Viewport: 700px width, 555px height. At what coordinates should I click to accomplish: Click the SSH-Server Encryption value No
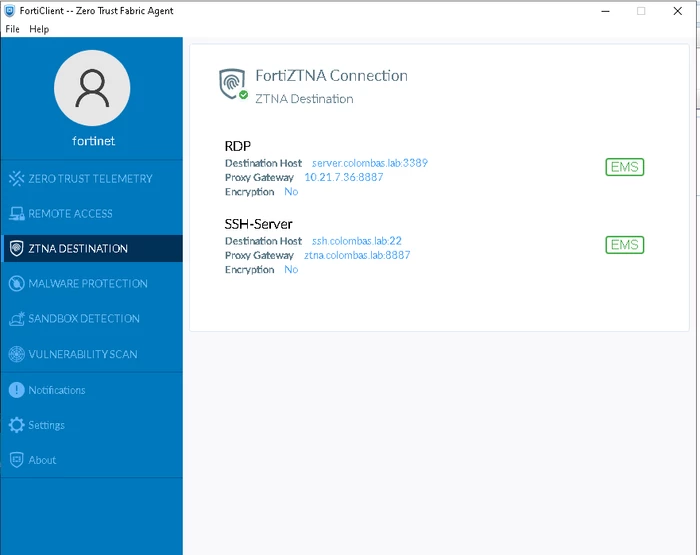click(291, 270)
